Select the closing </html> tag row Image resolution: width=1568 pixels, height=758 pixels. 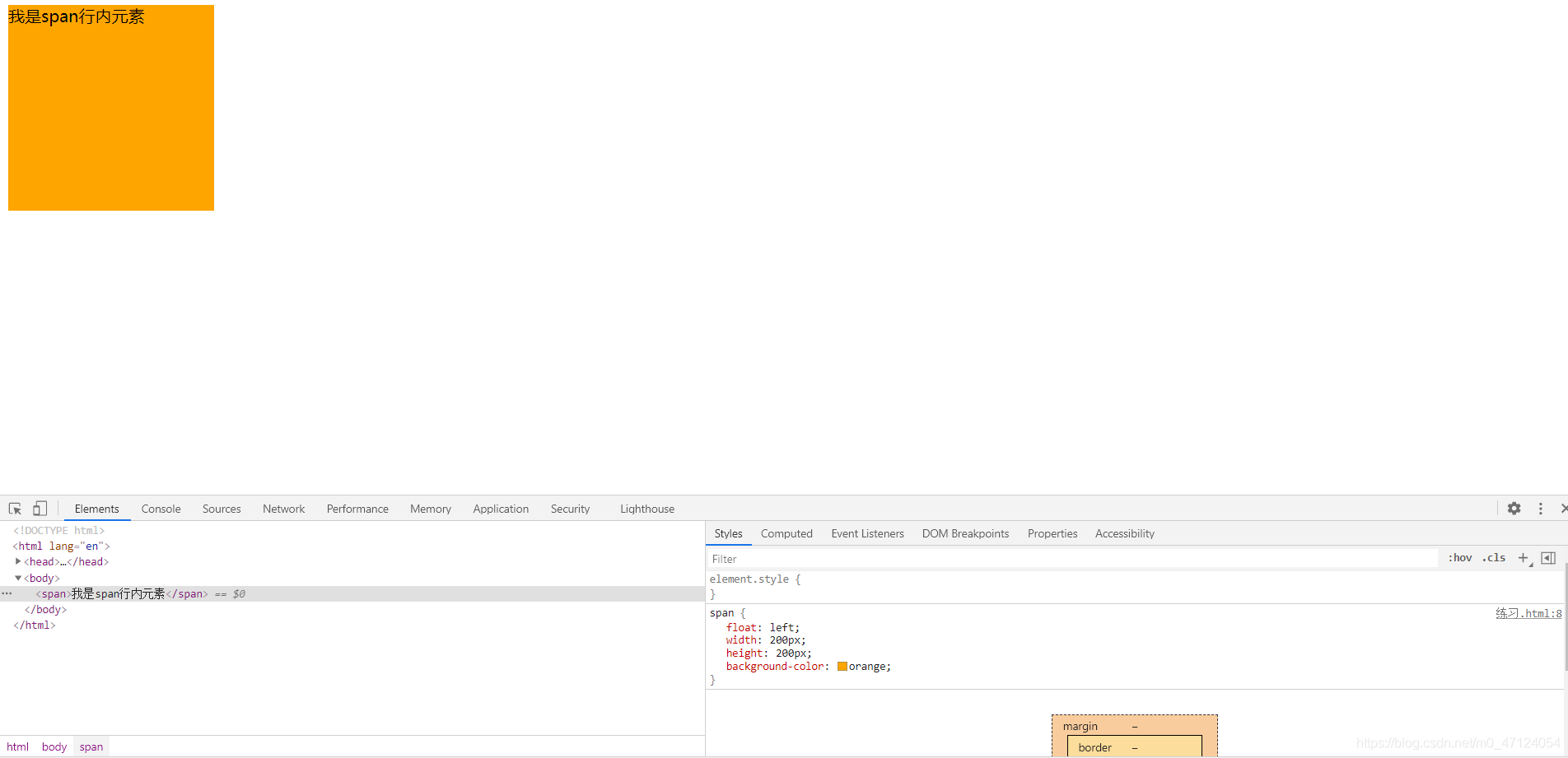coord(35,625)
